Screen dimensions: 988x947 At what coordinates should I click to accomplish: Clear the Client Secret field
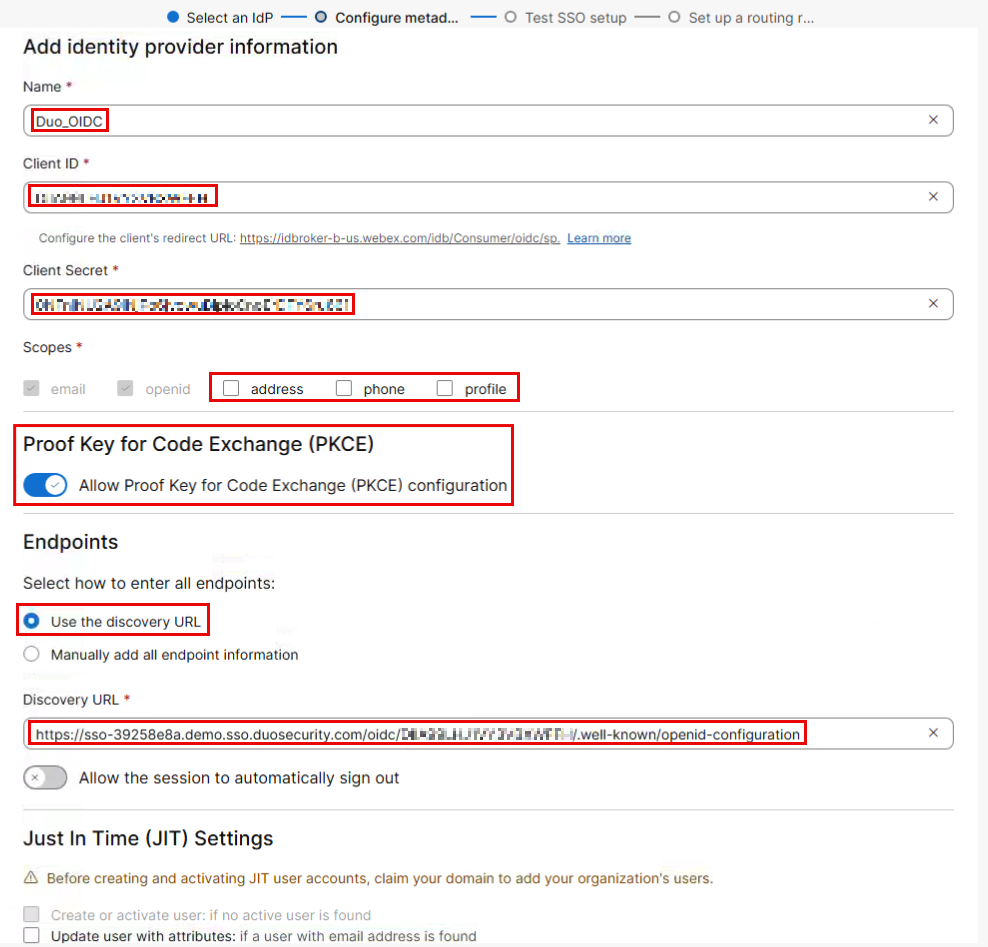pyautogui.click(x=933, y=304)
